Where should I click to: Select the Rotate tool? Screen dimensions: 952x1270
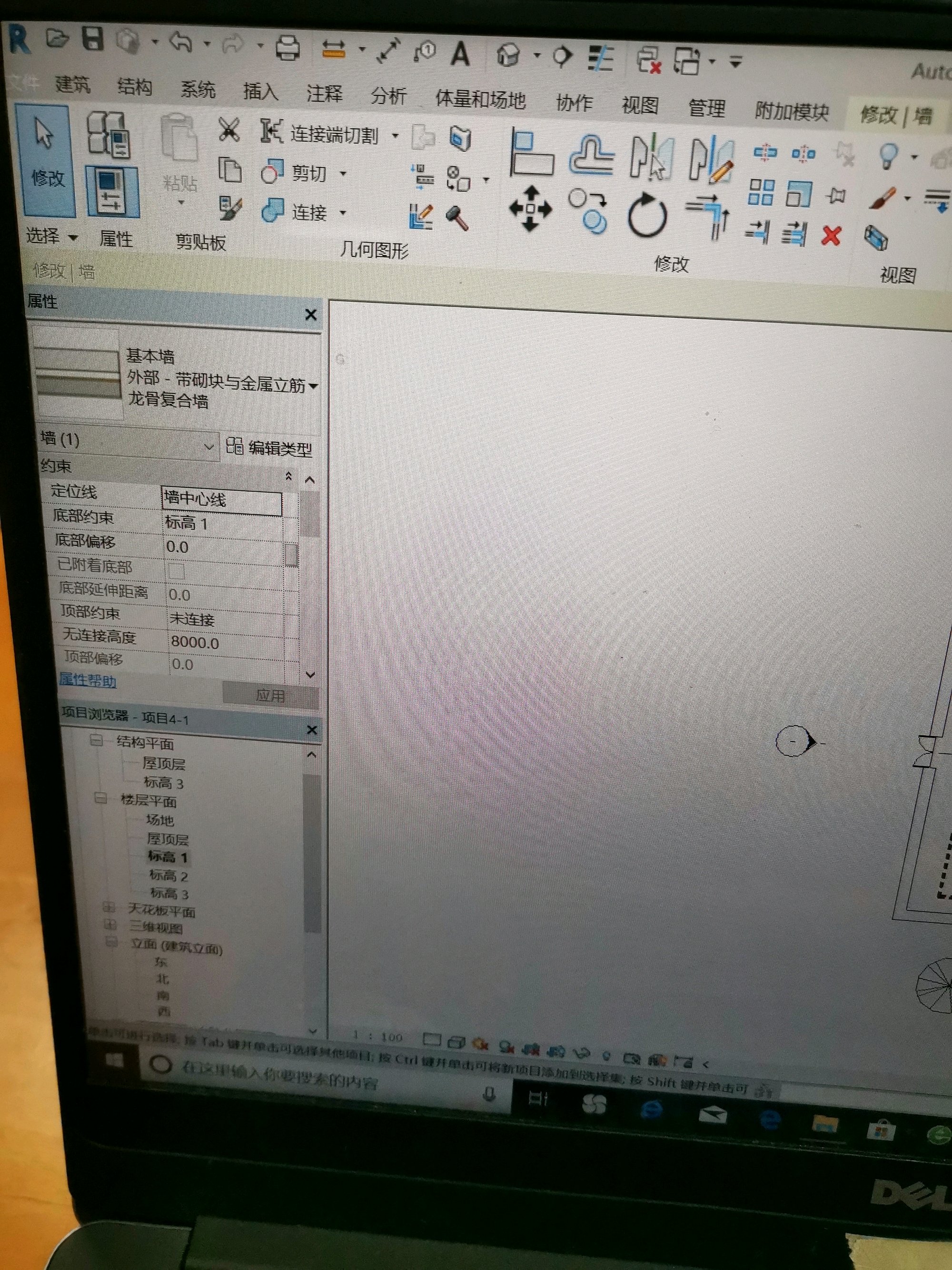[x=647, y=216]
